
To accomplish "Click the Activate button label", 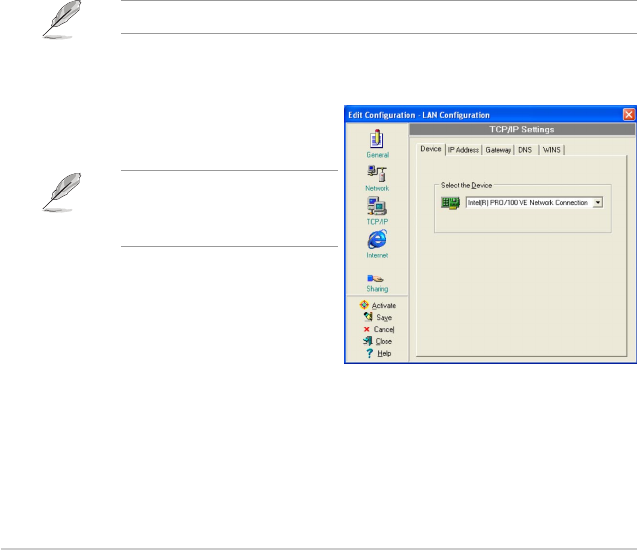I will click(384, 305).
